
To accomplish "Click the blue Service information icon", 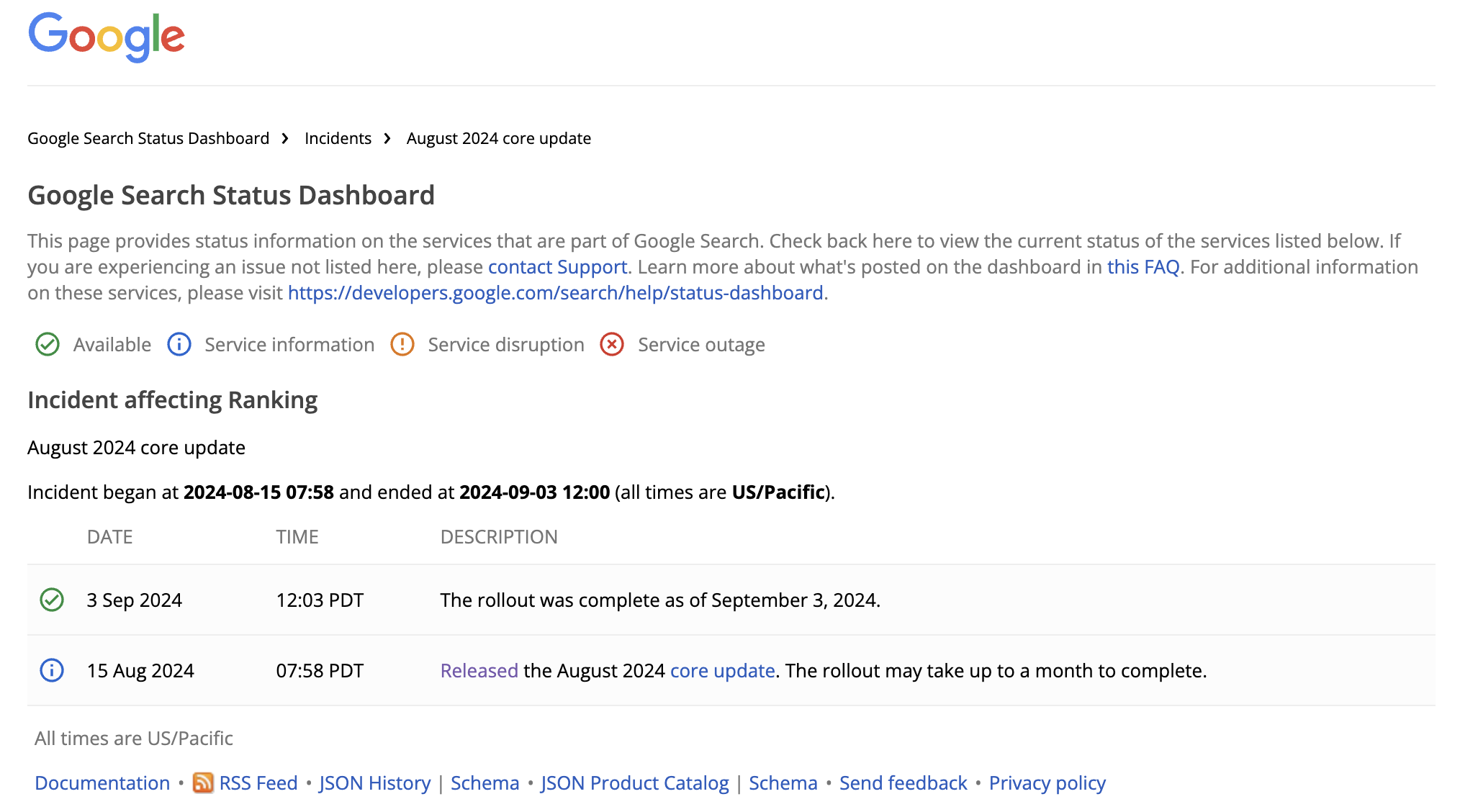I will tap(179, 344).
